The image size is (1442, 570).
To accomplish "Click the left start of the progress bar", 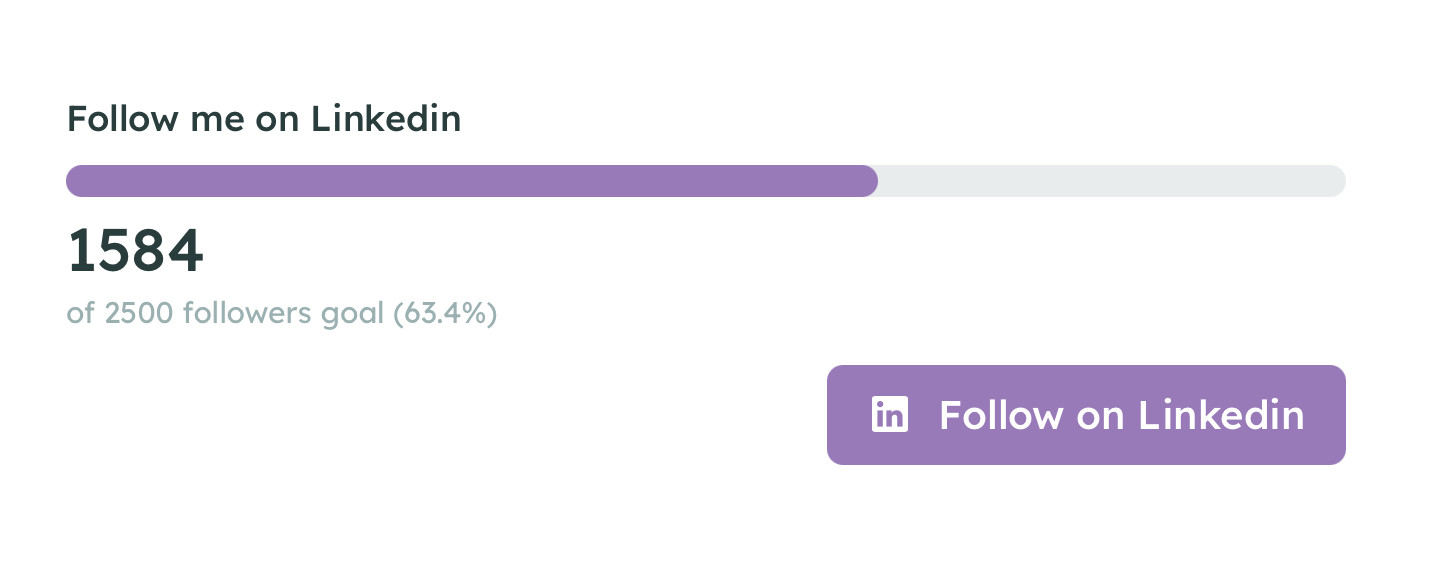I will tap(76, 181).
